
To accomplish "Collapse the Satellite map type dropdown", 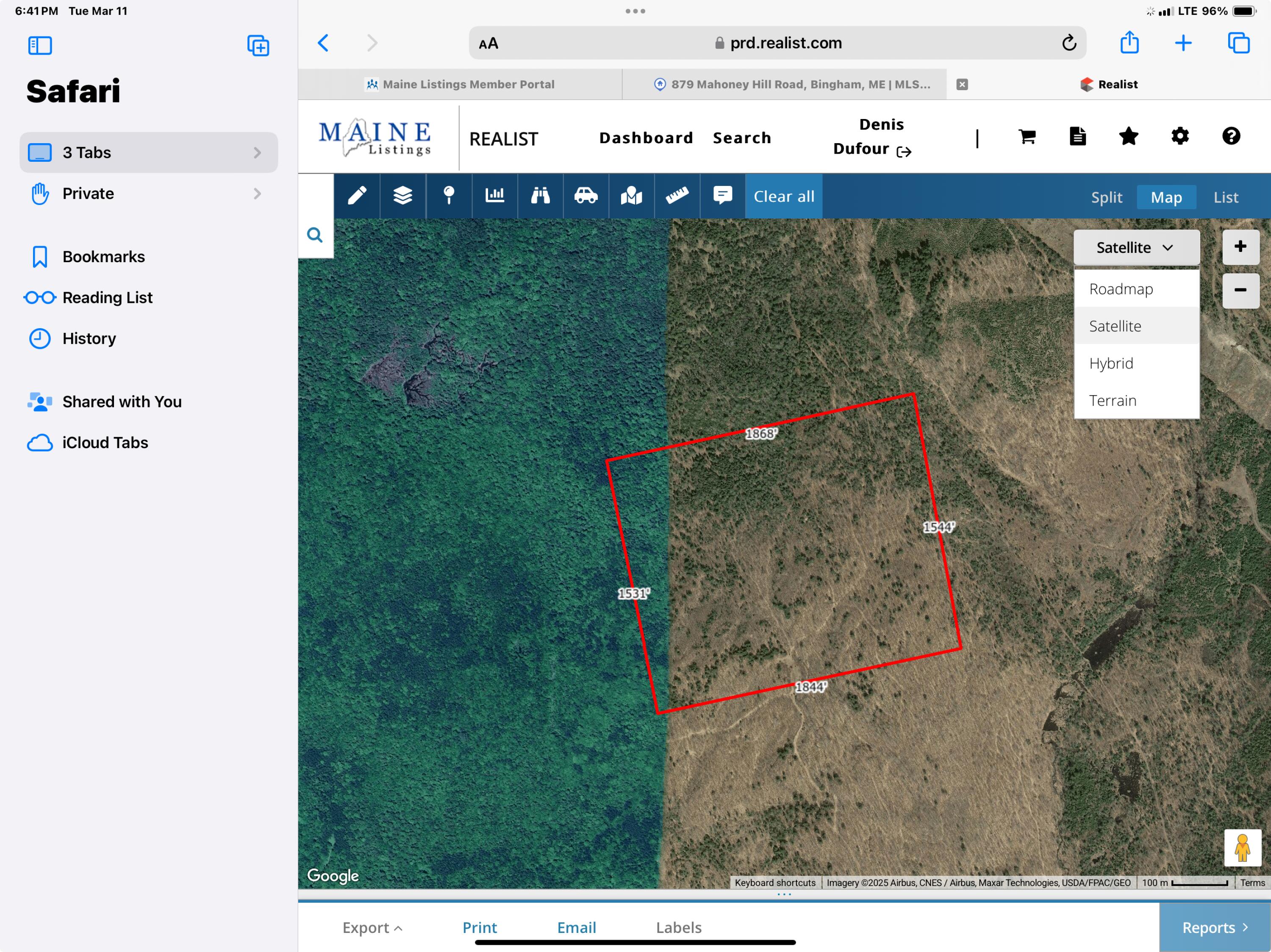I will point(1136,247).
